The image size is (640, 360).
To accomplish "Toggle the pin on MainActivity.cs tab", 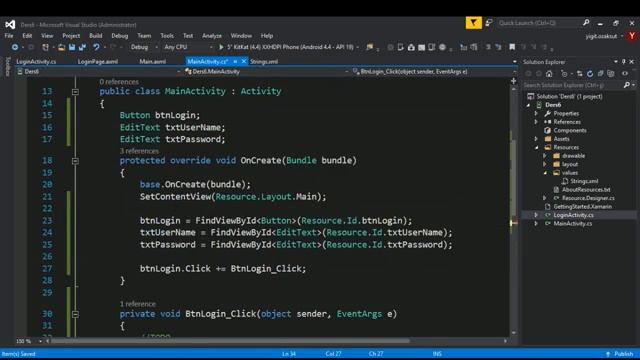I will (235, 61).
